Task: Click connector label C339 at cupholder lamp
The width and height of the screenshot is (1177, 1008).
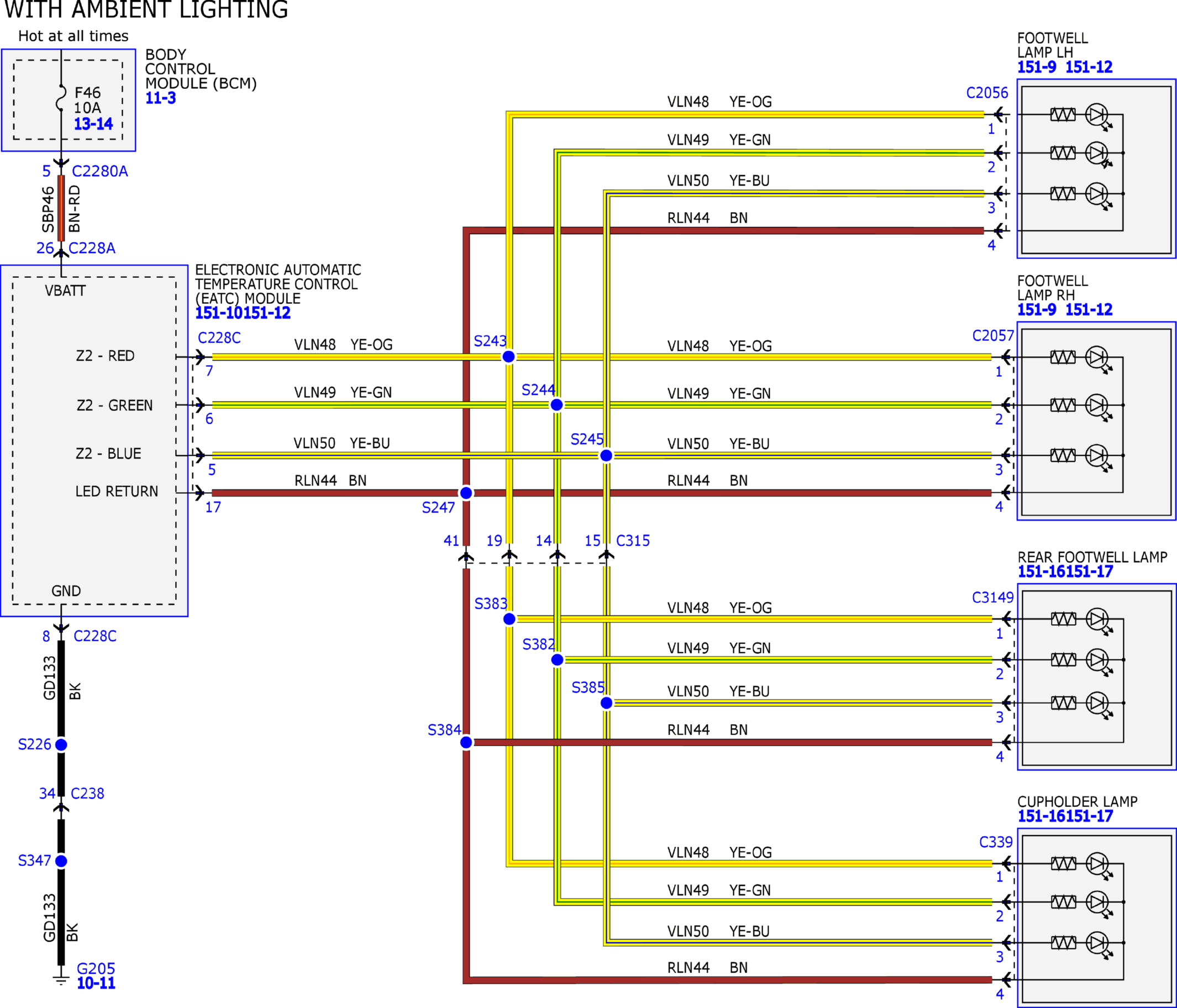Action: point(996,842)
